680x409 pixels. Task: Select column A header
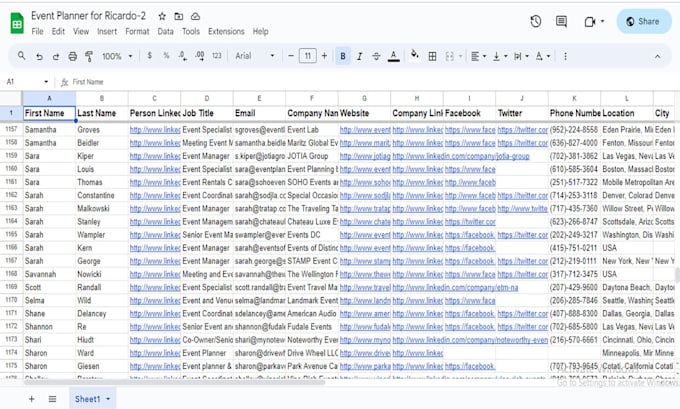(x=49, y=98)
